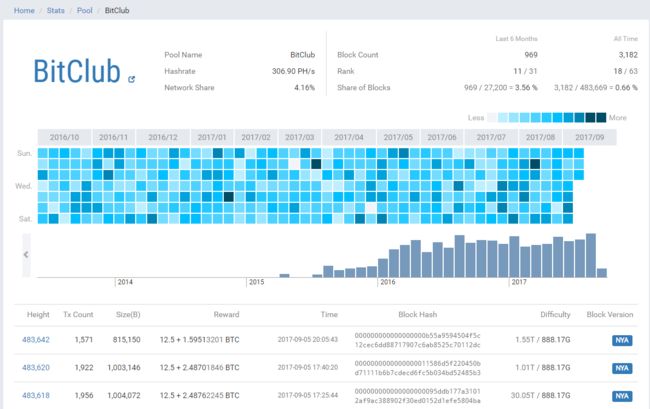This screenshot has width=650, height=409.
Task: Click the Size(B) column header
Action: click(x=128, y=315)
